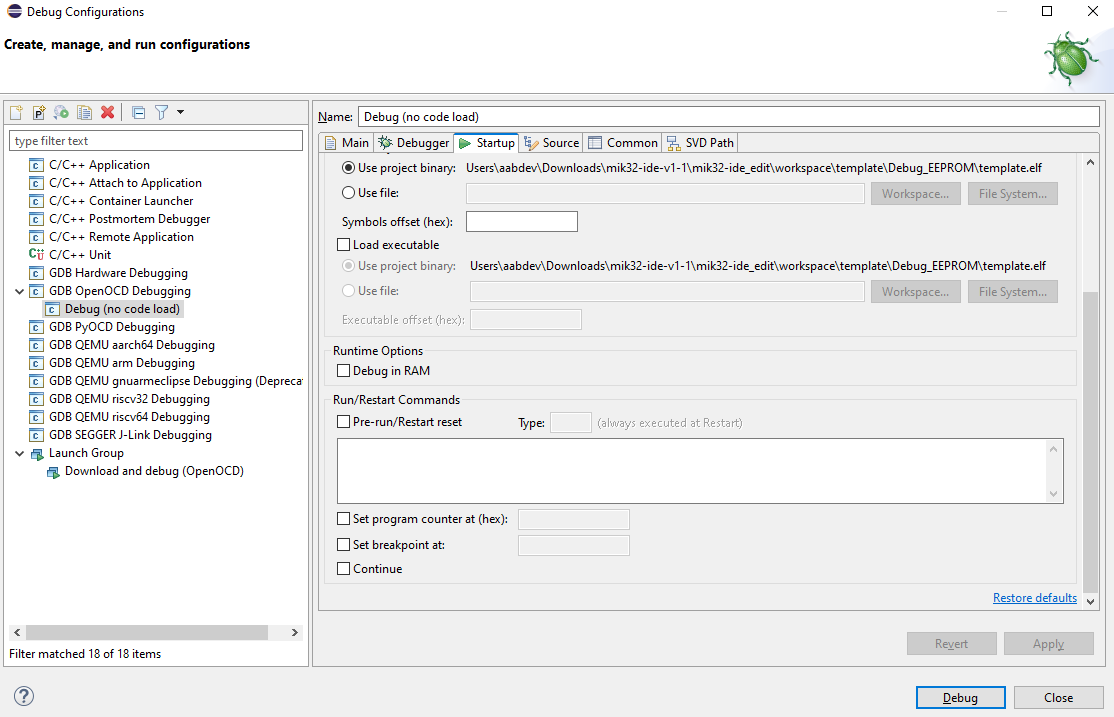
Task: Switch to the Common tab
Action: (x=623, y=143)
